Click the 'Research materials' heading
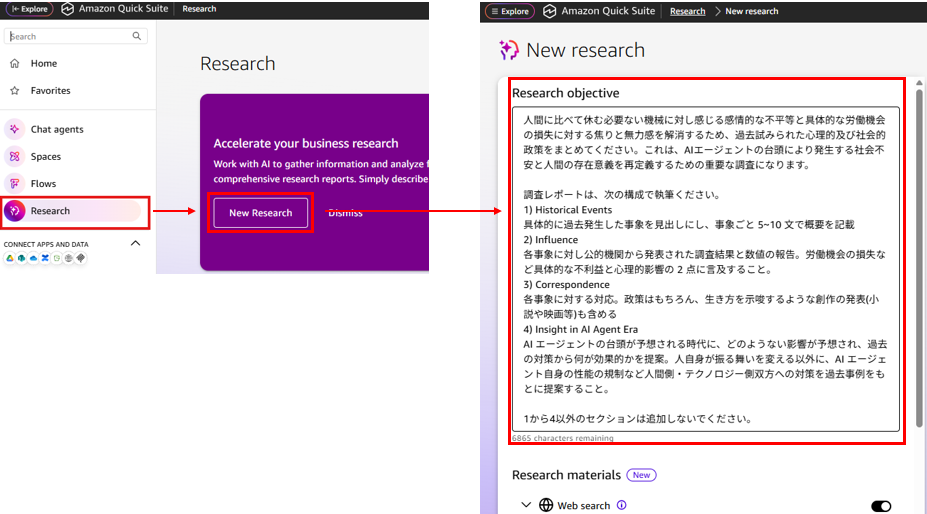The height and width of the screenshot is (514, 927). click(566, 475)
